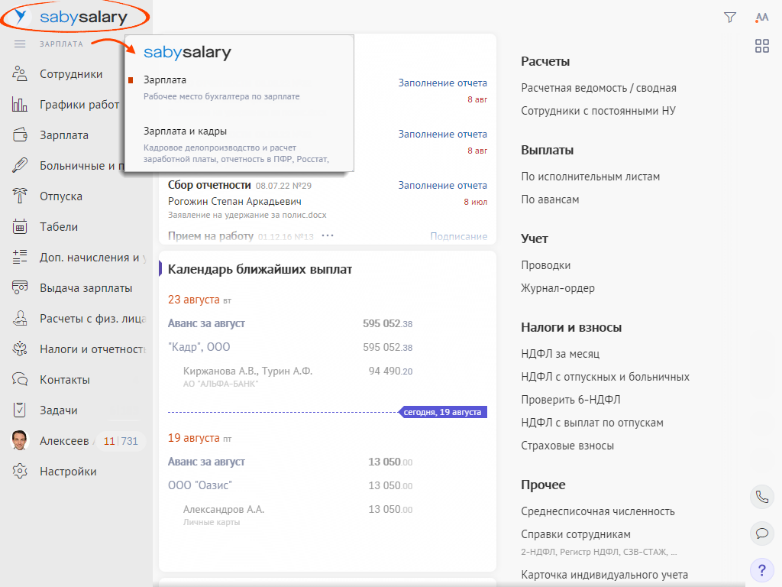782x587 pixels.
Task: Open Сотрудники in the sidebar
Action: click(x=71, y=74)
